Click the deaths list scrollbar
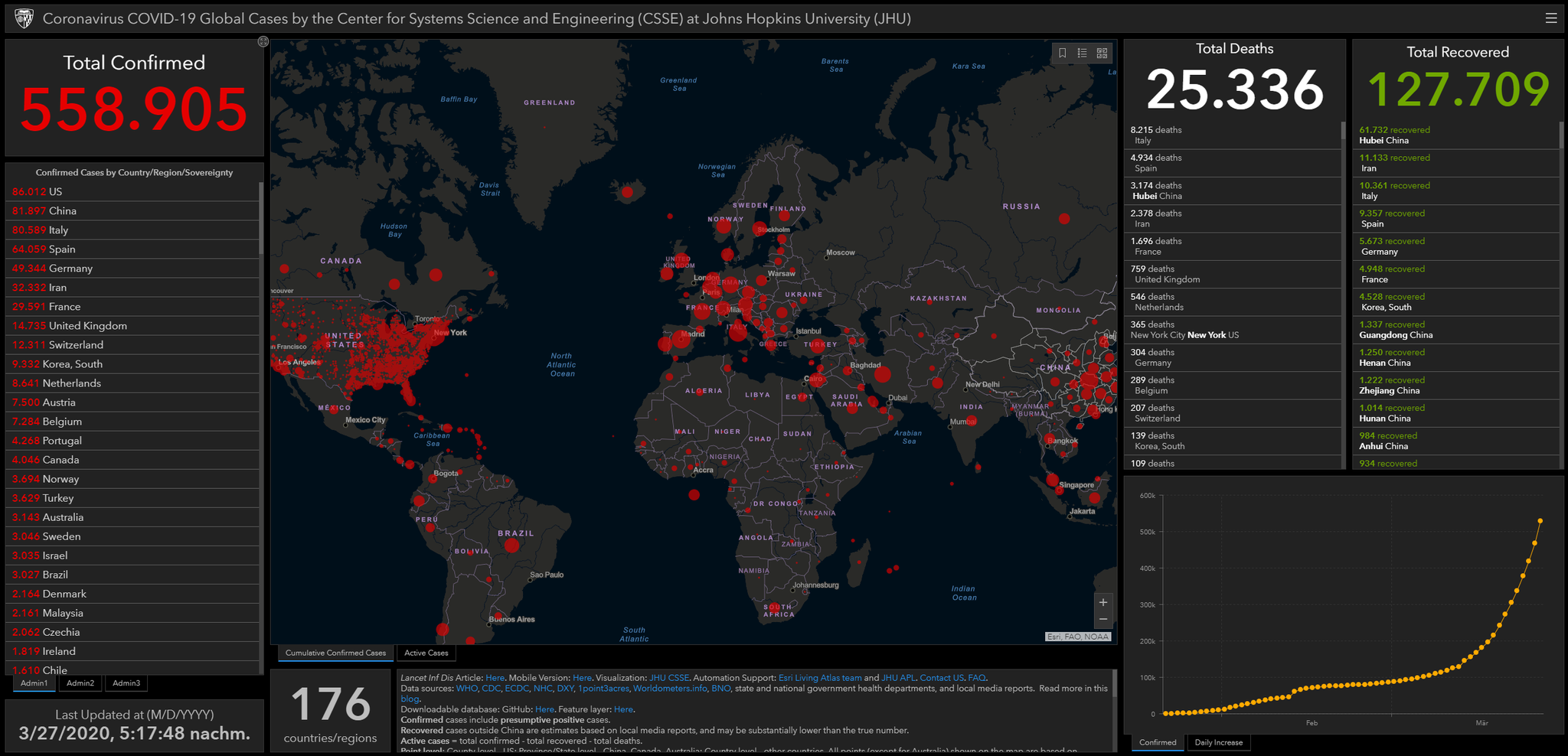This screenshot has width=1568, height=756. 1343,131
